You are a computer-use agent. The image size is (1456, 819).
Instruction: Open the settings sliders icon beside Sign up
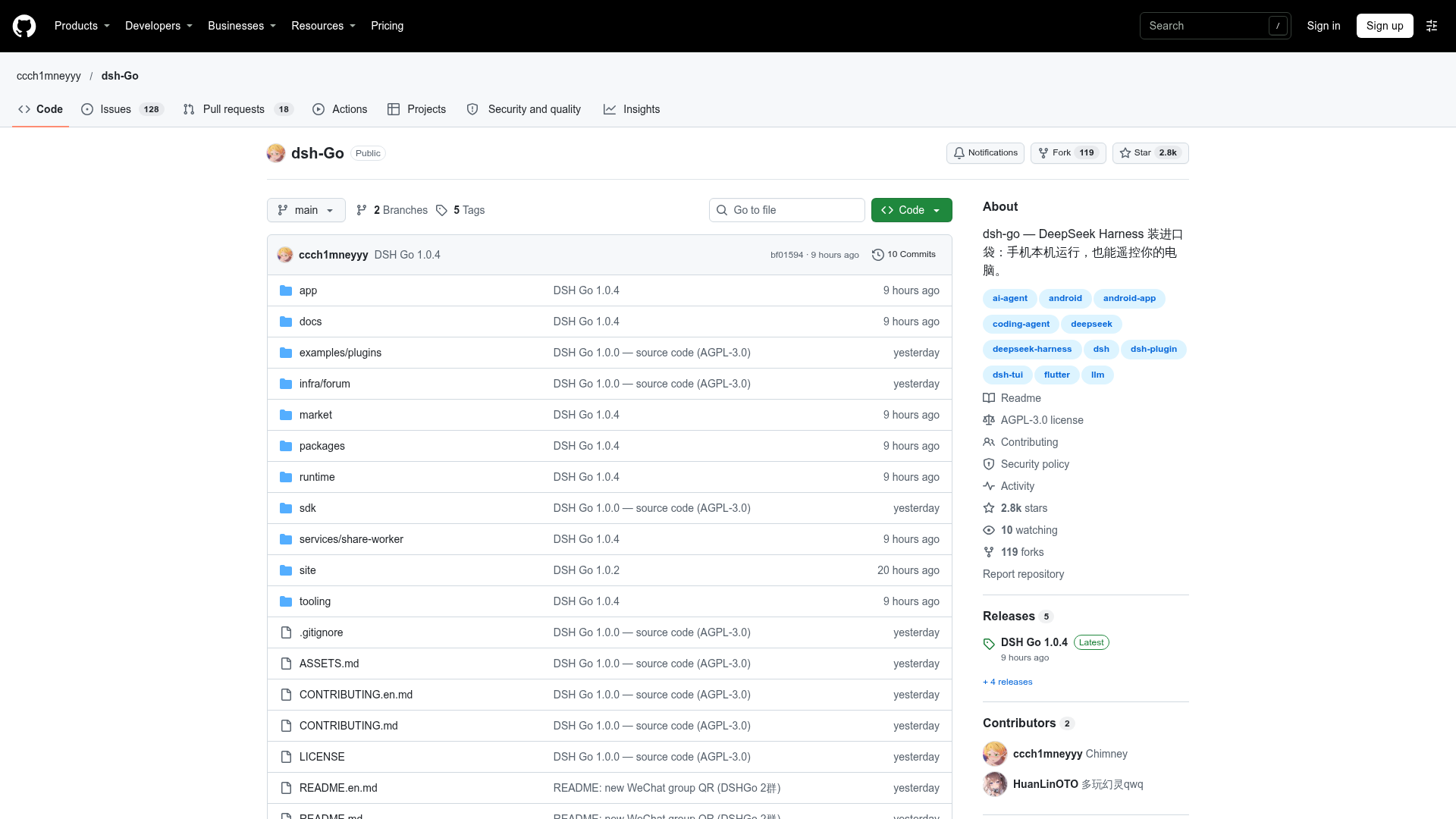(x=1432, y=26)
